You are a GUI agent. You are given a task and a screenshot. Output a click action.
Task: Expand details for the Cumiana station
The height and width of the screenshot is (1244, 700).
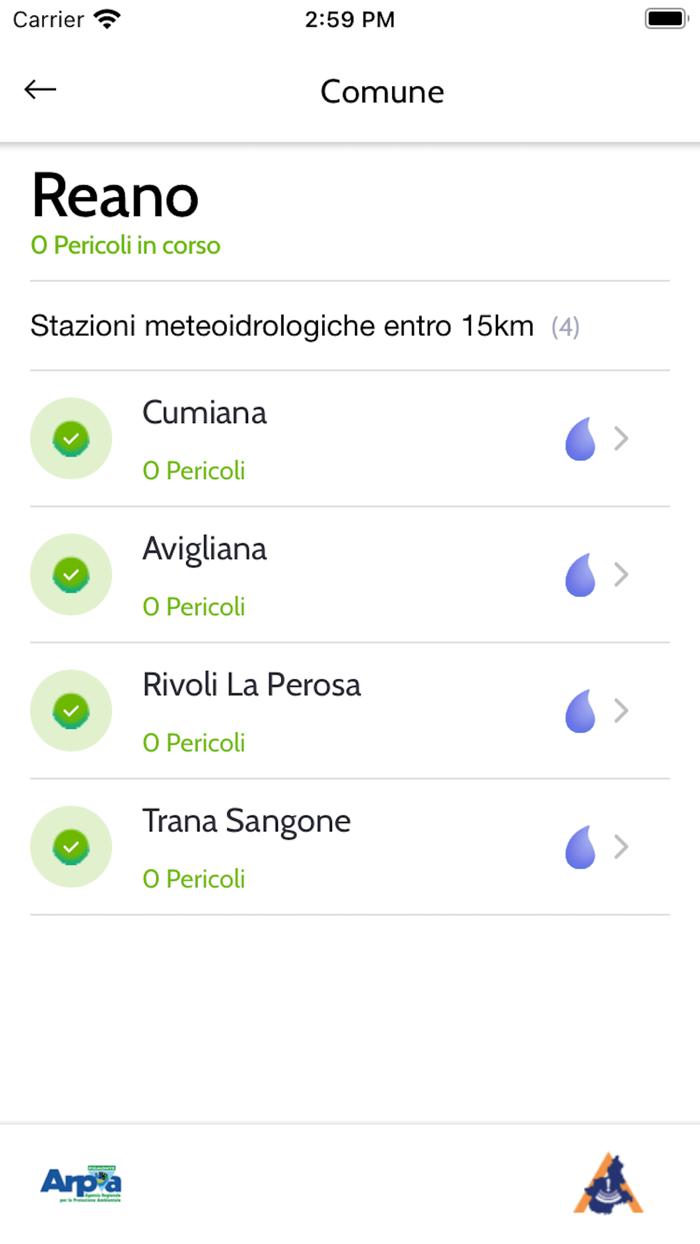pyautogui.click(x=621, y=438)
